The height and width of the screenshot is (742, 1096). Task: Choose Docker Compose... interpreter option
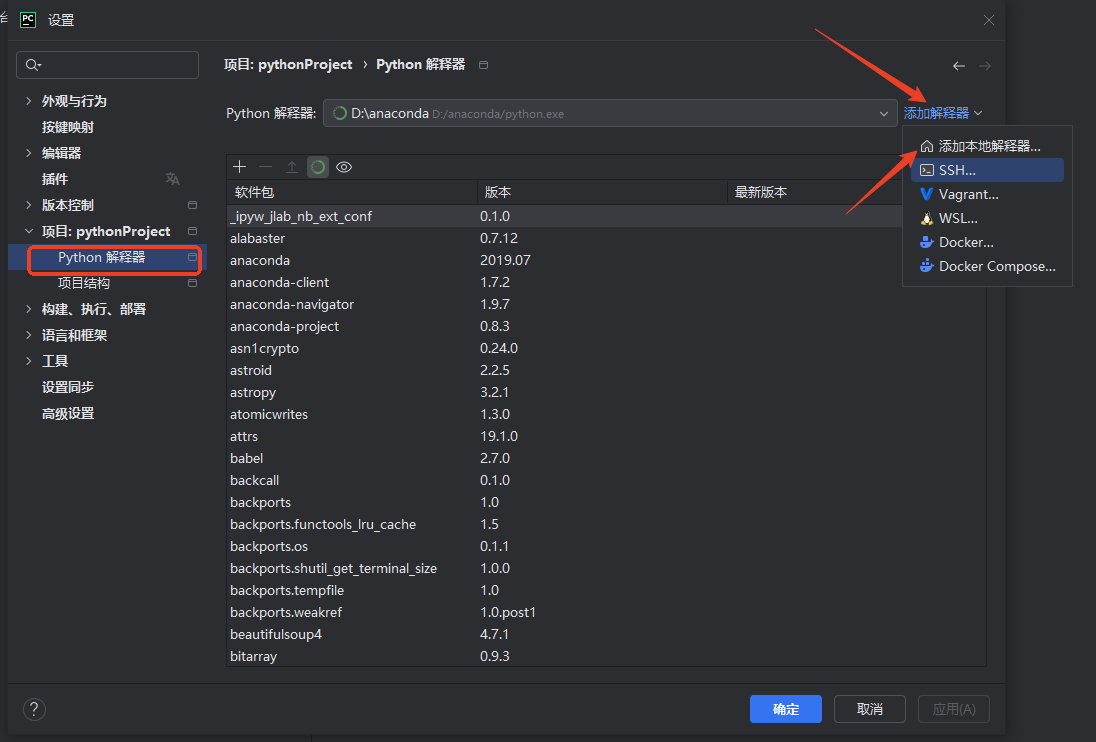pos(987,266)
